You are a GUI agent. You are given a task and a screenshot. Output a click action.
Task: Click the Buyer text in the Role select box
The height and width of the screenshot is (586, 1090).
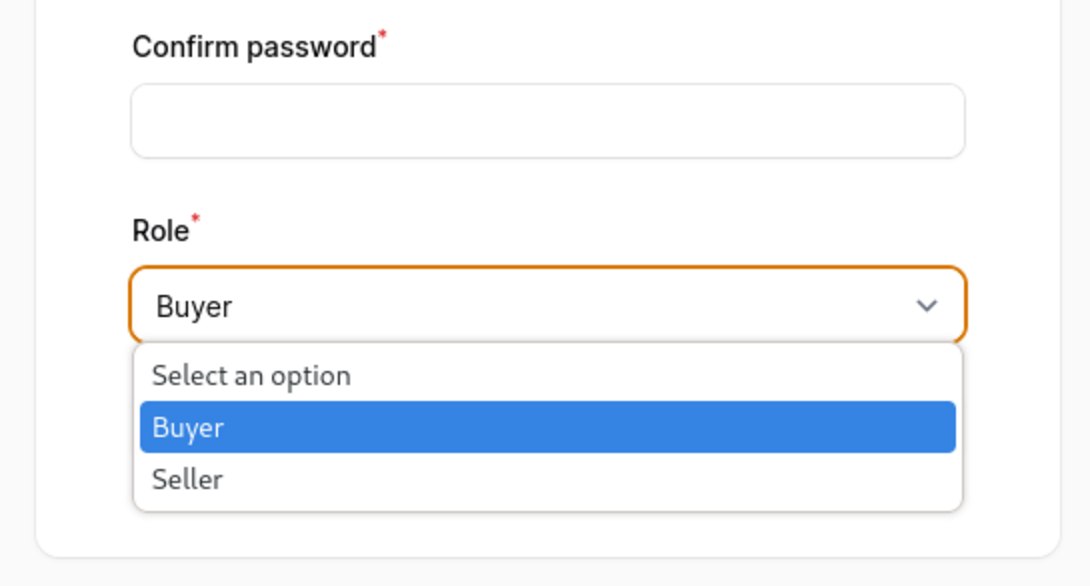194,307
